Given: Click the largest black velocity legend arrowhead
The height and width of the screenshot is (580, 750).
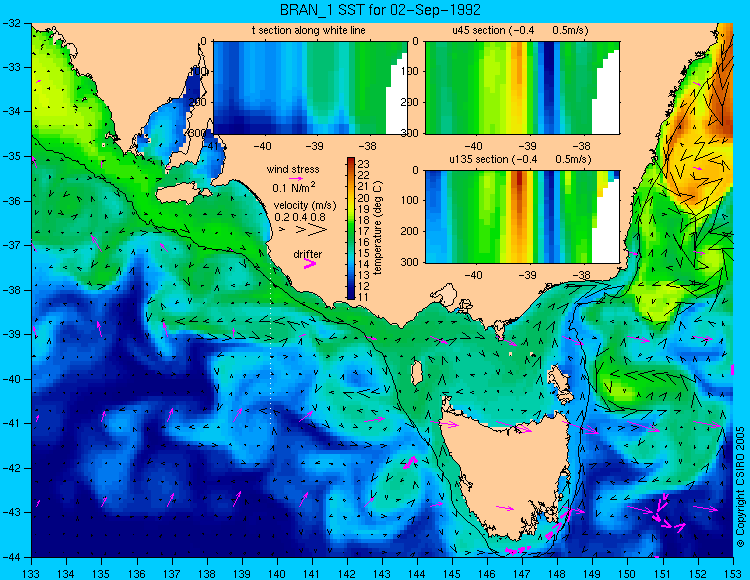Looking at the screenshot, I should 318,230.
